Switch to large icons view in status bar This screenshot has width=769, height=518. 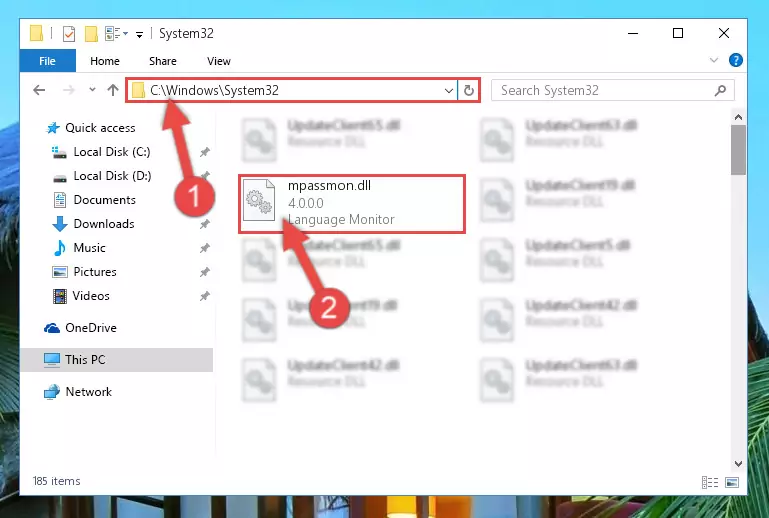[732, 482]
